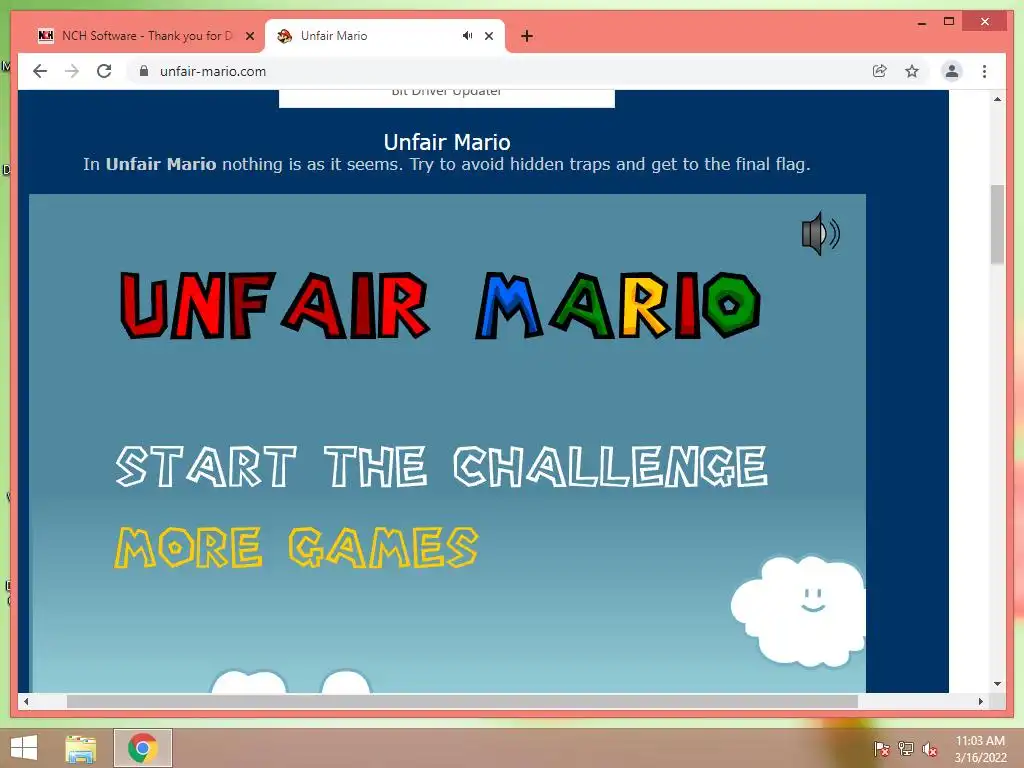
Task: Close the Unfair Mario tab
Action: [488, 36]
